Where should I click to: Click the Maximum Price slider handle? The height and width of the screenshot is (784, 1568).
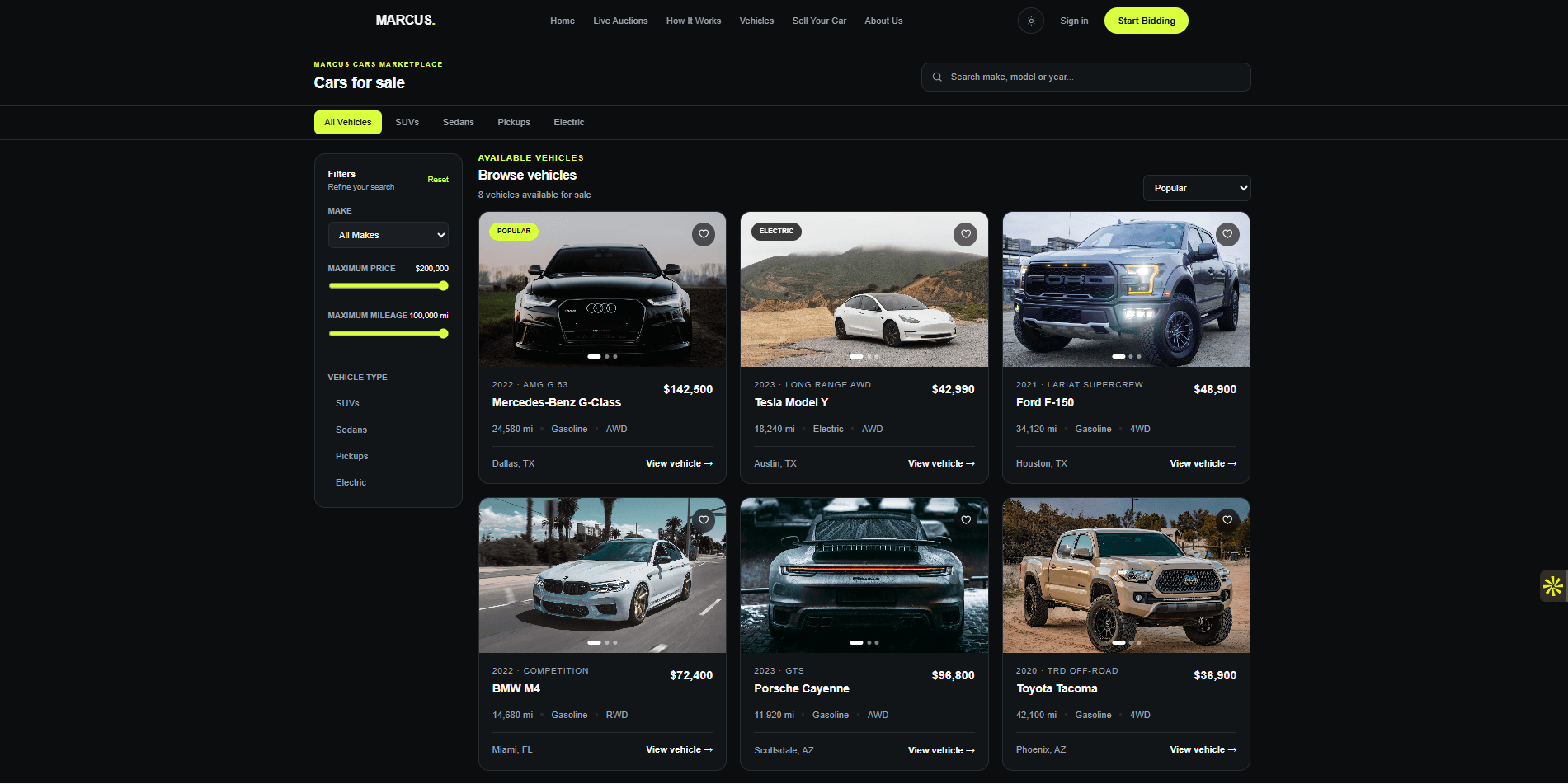443,286
